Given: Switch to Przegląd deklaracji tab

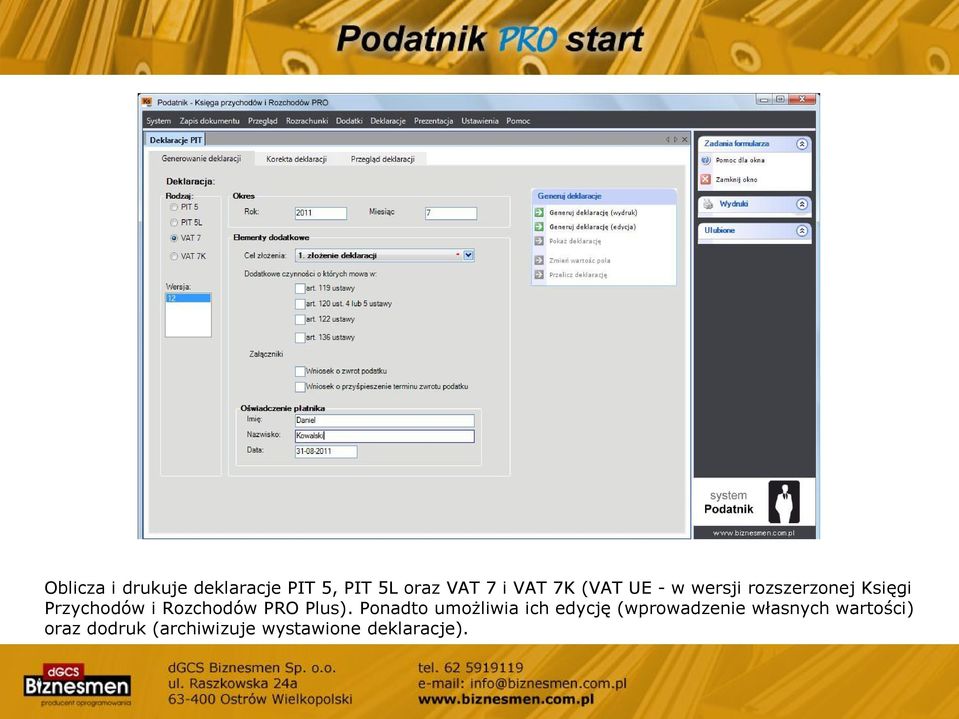Looking at the screenshot, I should click(383, 159).
